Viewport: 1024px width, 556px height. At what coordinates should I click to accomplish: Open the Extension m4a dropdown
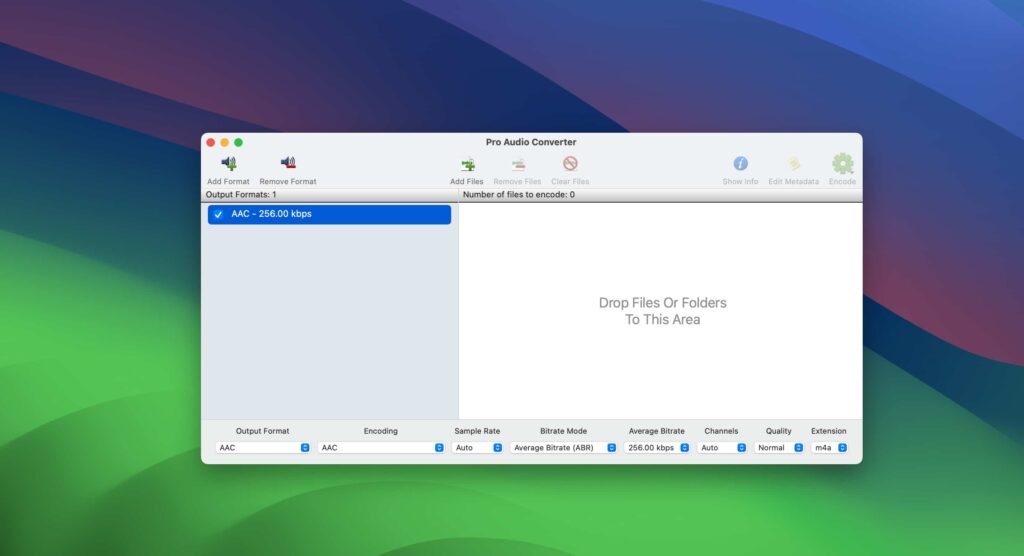(829, 448)
